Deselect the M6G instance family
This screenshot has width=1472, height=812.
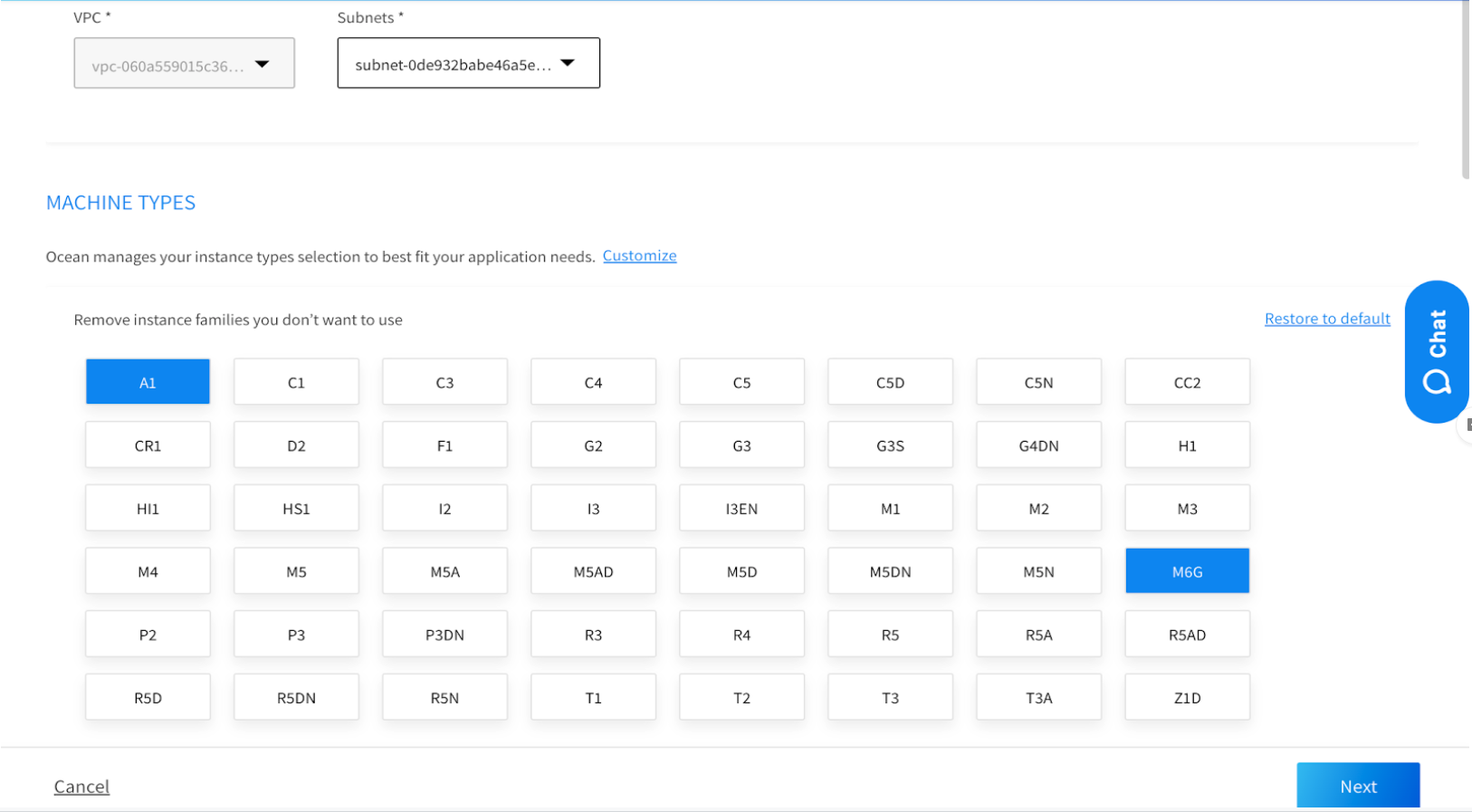[1187, 571]
